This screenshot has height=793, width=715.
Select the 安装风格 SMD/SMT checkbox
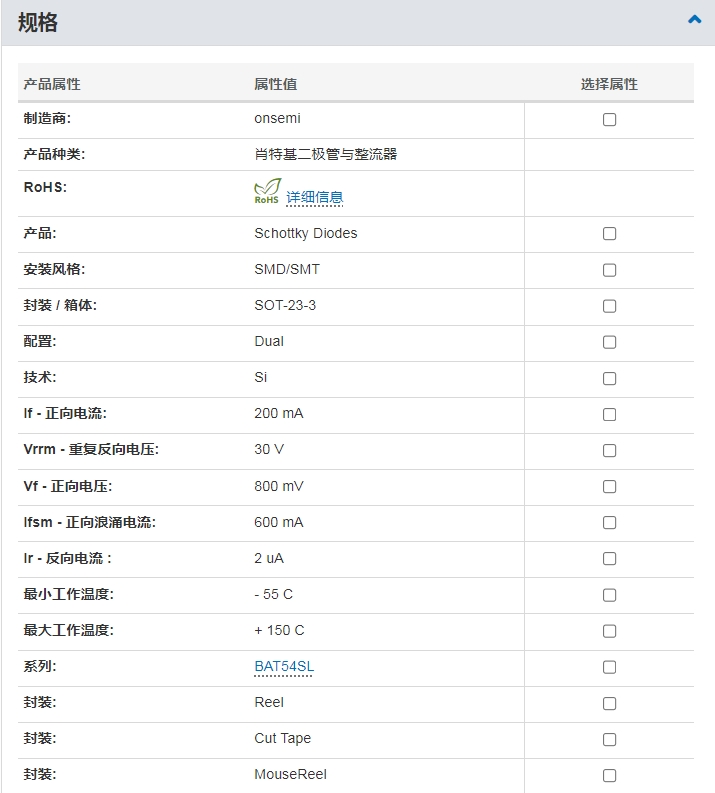pos(609,270)
